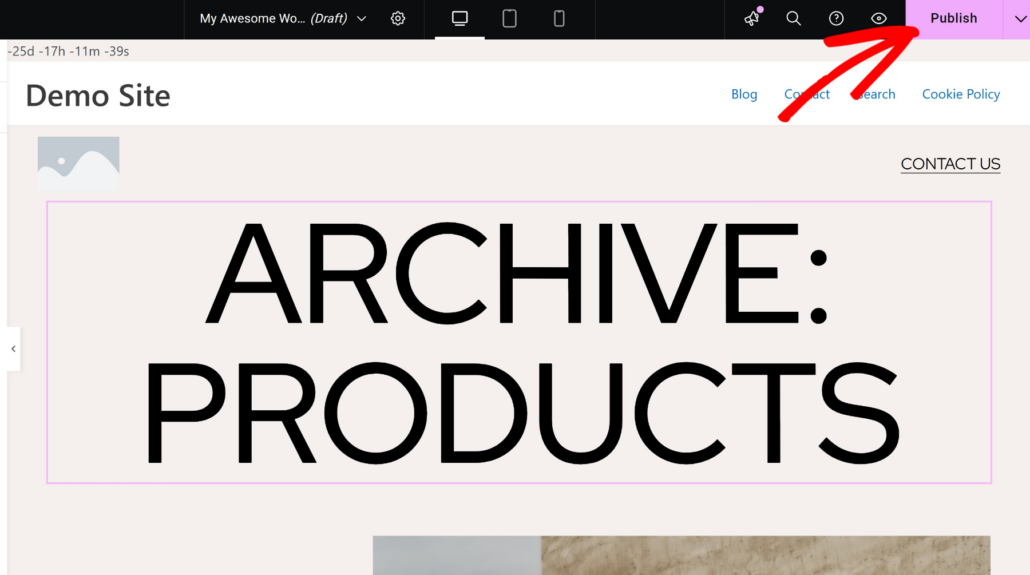Viewport: 1030px width, 575px height.
Task: Open the Finder magnifier icon in top bar
Action: pyautogui.click(x=794, y=19)
